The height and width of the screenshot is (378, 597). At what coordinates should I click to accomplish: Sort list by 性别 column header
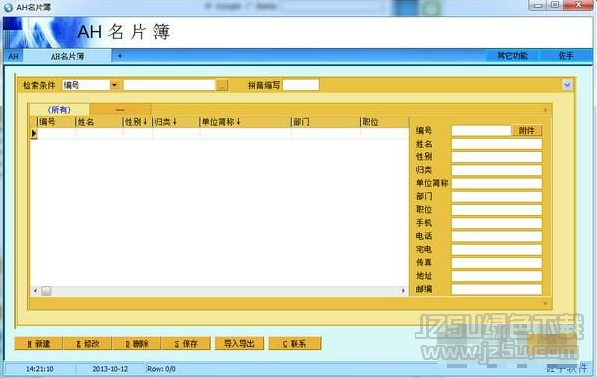pos(136,122)
